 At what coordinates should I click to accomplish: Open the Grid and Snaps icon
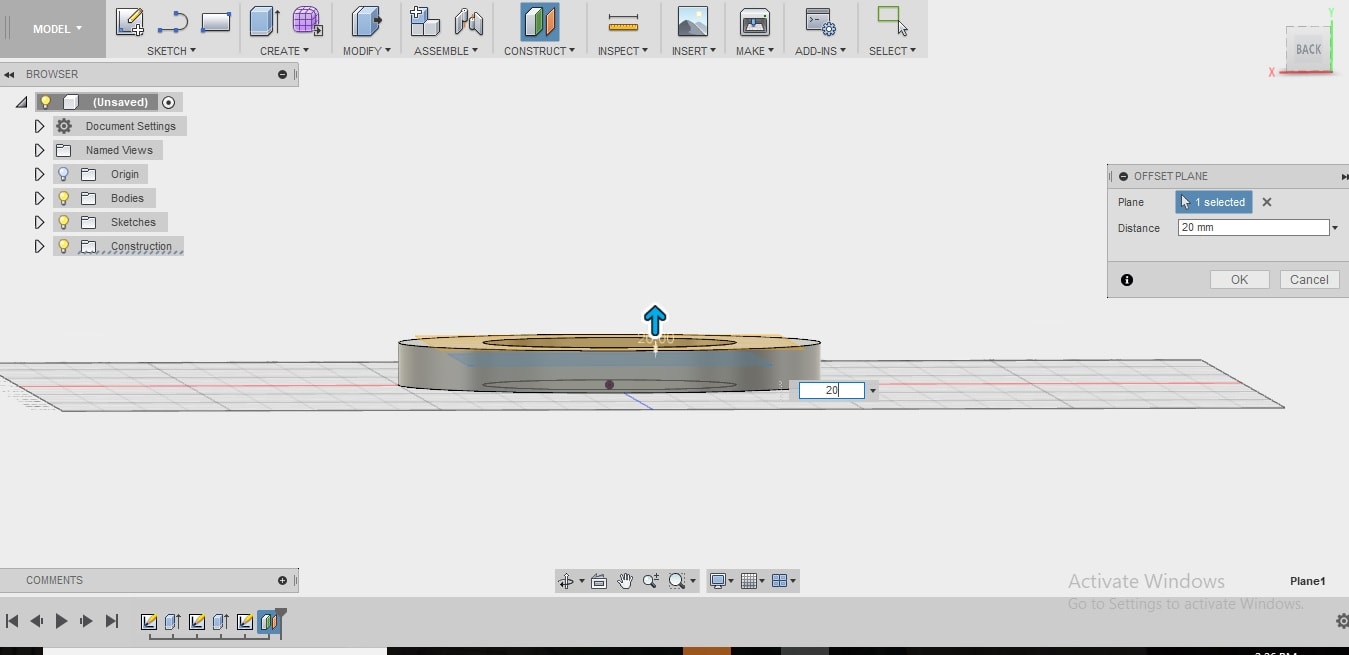point(749,581)
